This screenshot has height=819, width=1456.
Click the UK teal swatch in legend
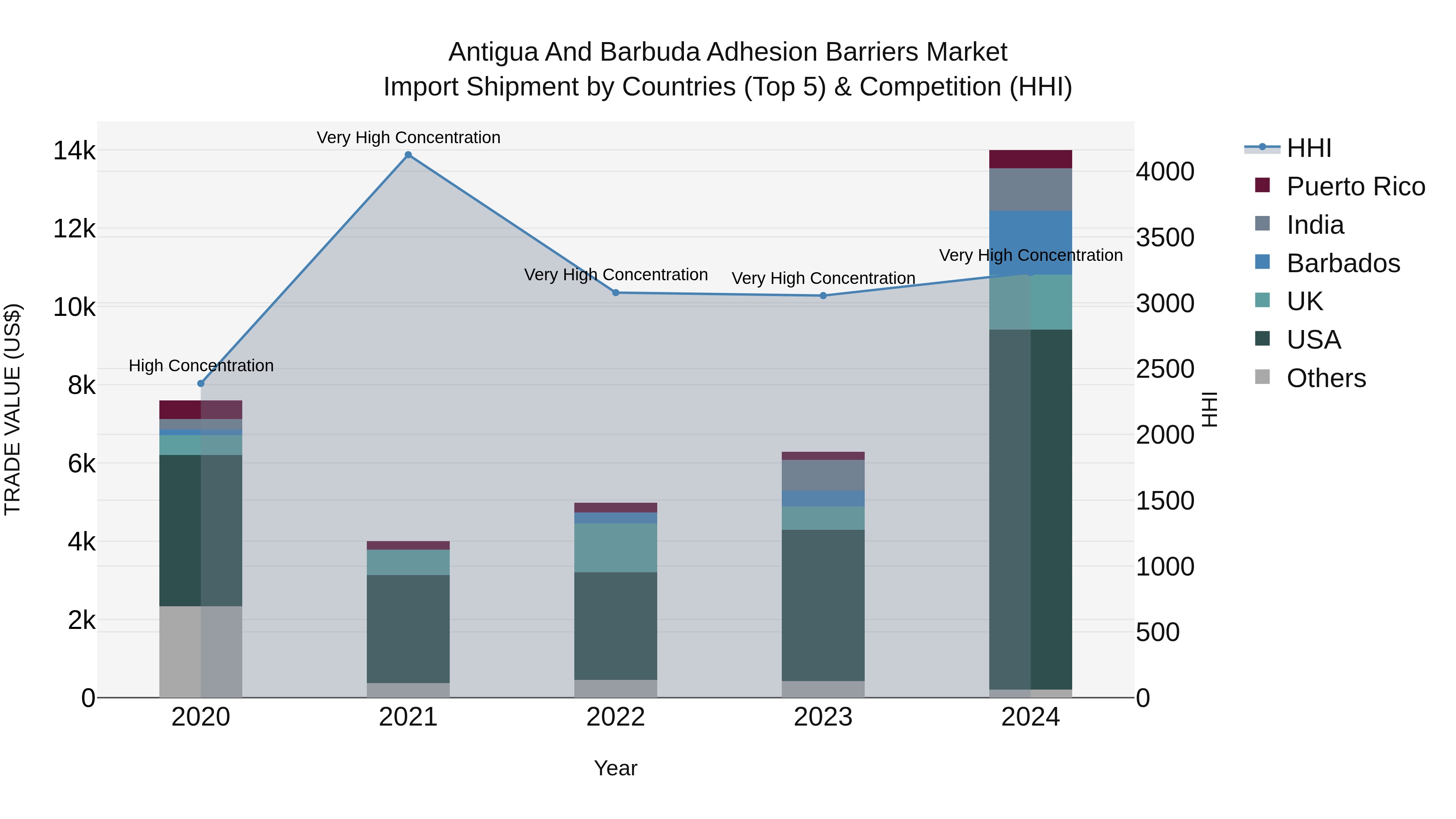tap(1262, 300)
